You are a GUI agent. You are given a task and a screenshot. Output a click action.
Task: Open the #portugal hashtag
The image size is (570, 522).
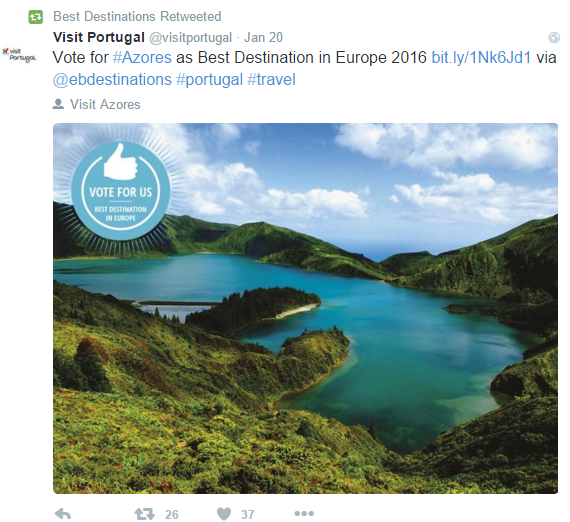pyautogui.click(x=209, y=80)
